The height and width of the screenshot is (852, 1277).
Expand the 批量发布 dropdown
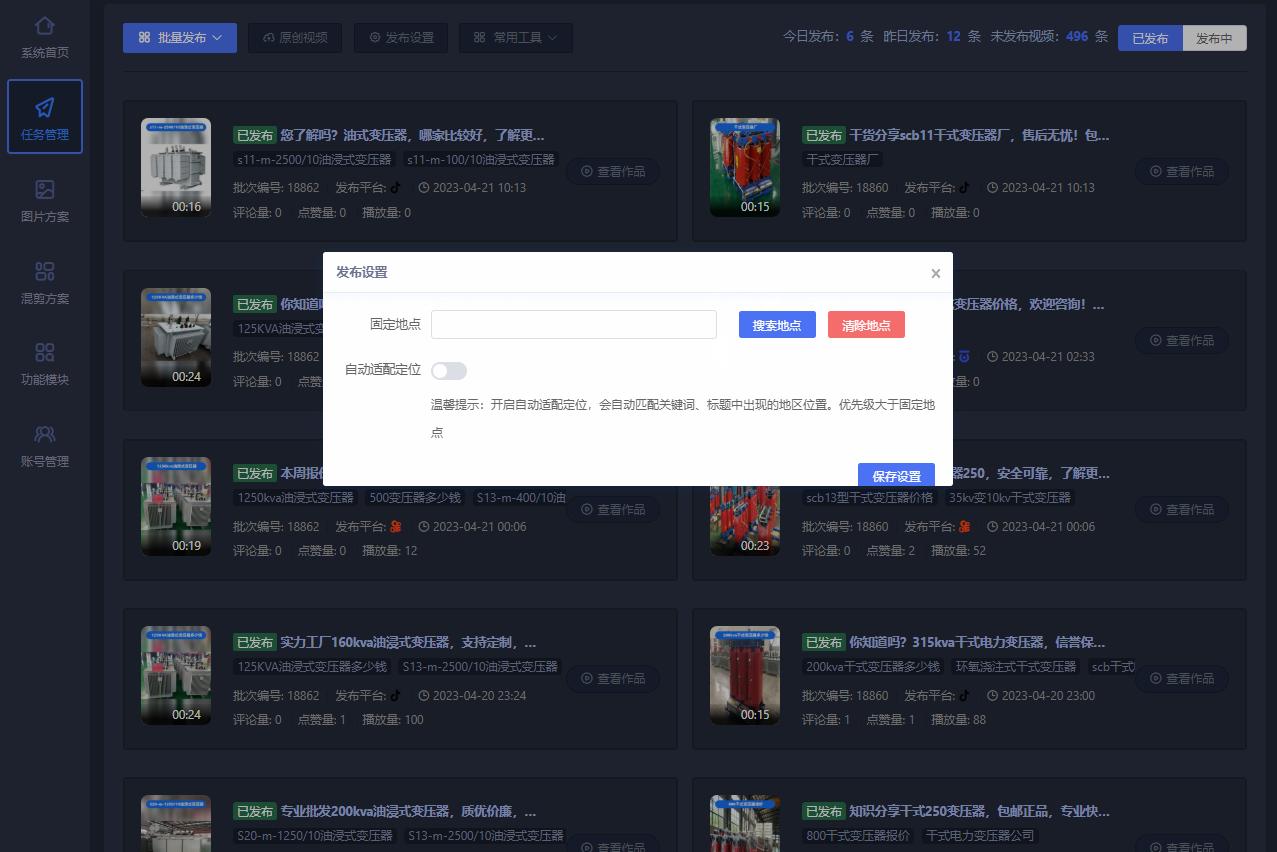coord(179,38)
